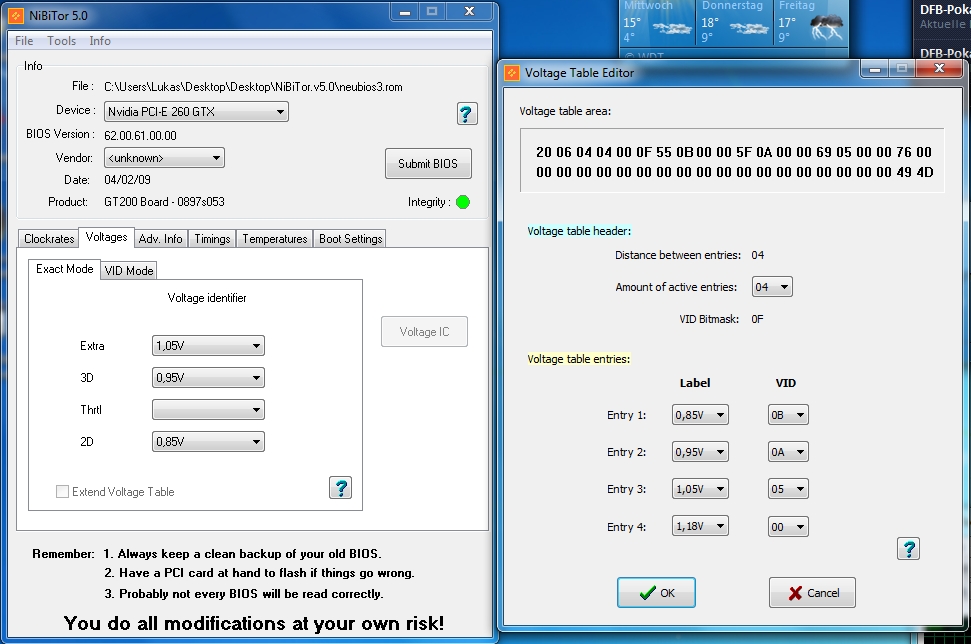Click the VID Bitmask value 0F
Viewport: 971px width, 644px height.
757,319
